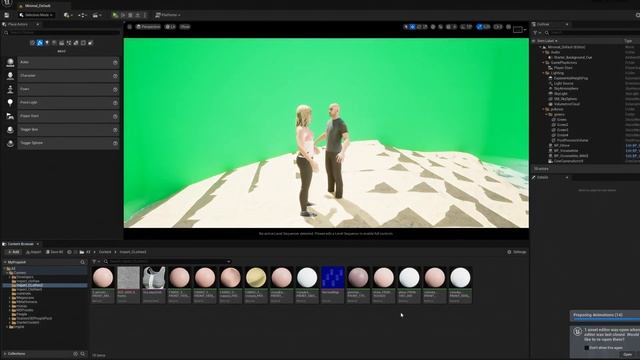Select the Details panel tab
Screen dimensions: 640x360
(x=542, y=178)
